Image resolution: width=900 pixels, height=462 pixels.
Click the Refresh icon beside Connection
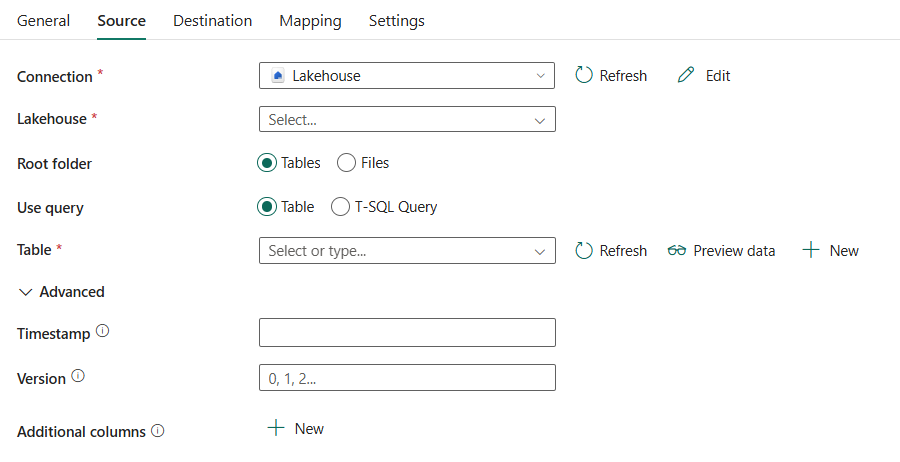tap(585, 75)
